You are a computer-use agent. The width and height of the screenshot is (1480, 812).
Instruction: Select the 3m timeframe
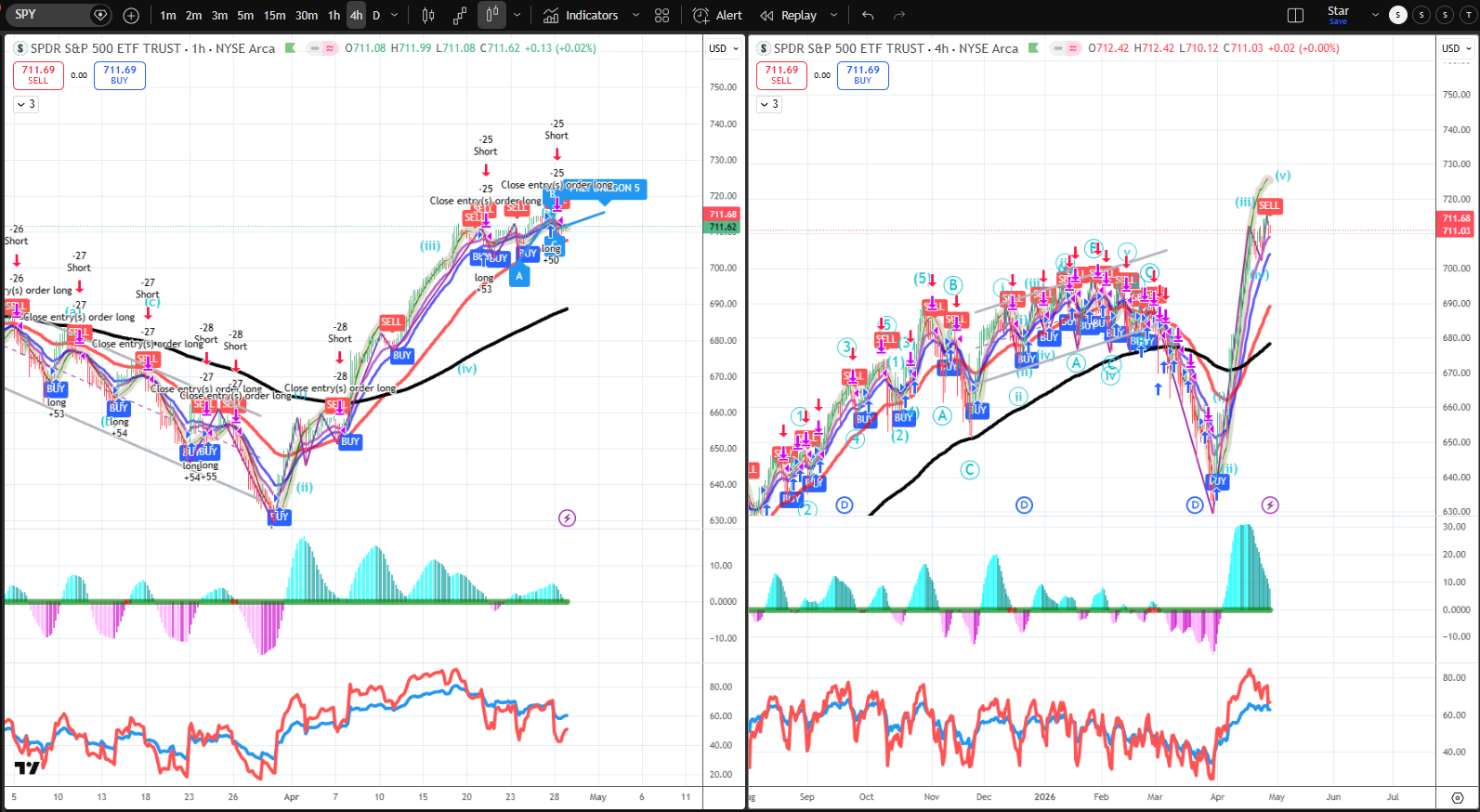(219, 15)
